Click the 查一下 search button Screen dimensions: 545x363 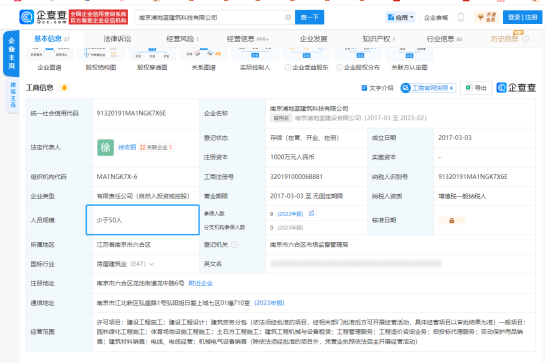click(309, 17)
